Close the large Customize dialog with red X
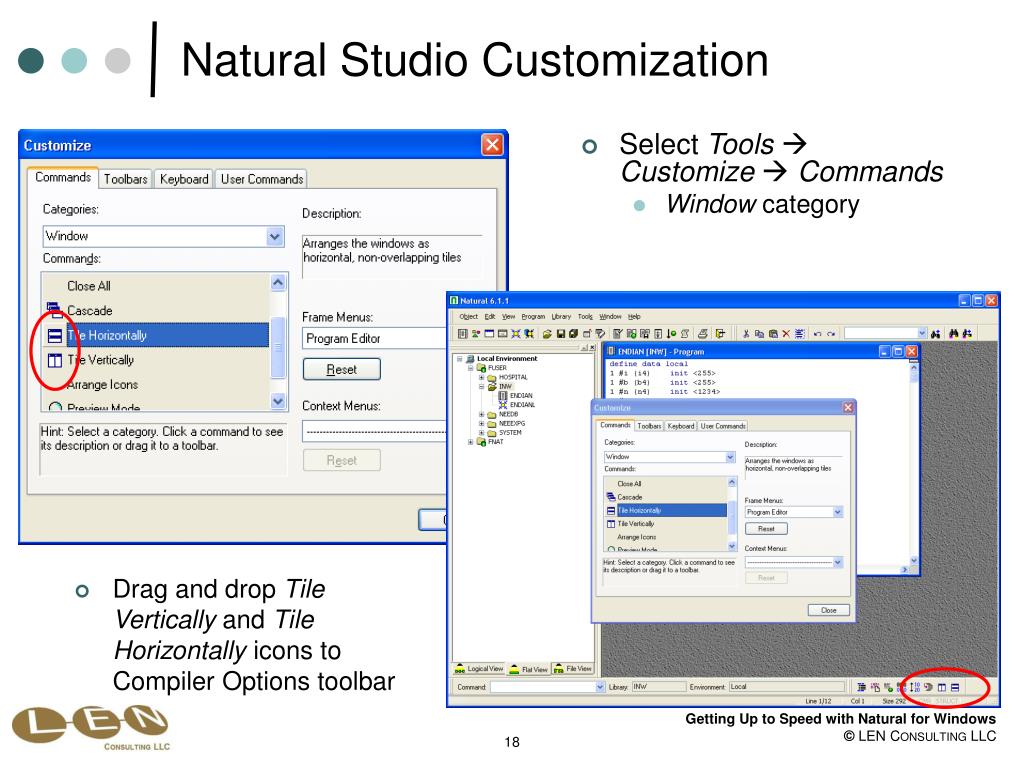The height and width of the screenshot is (768, 1024). point(492,144)
